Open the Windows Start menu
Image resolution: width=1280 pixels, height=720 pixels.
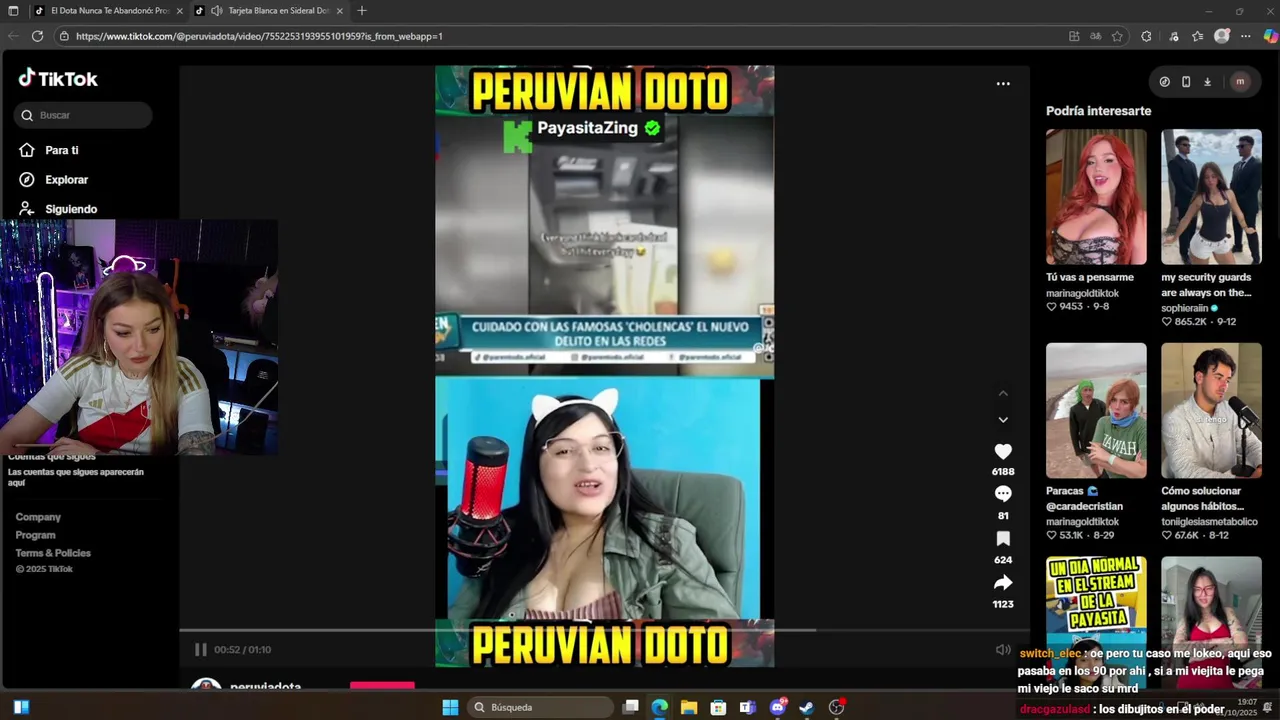[450, 707]
